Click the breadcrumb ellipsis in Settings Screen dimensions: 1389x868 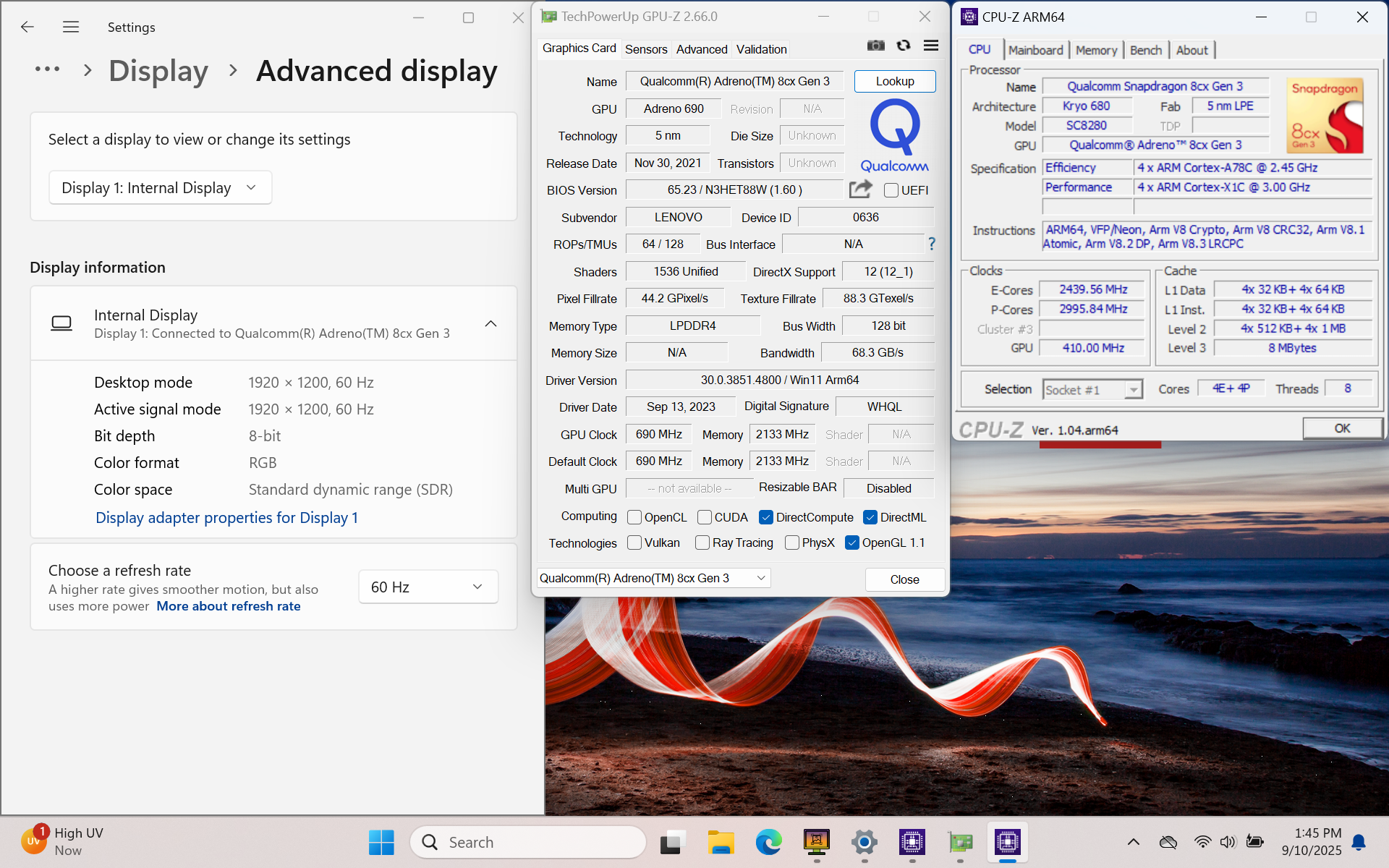(48, 69)
